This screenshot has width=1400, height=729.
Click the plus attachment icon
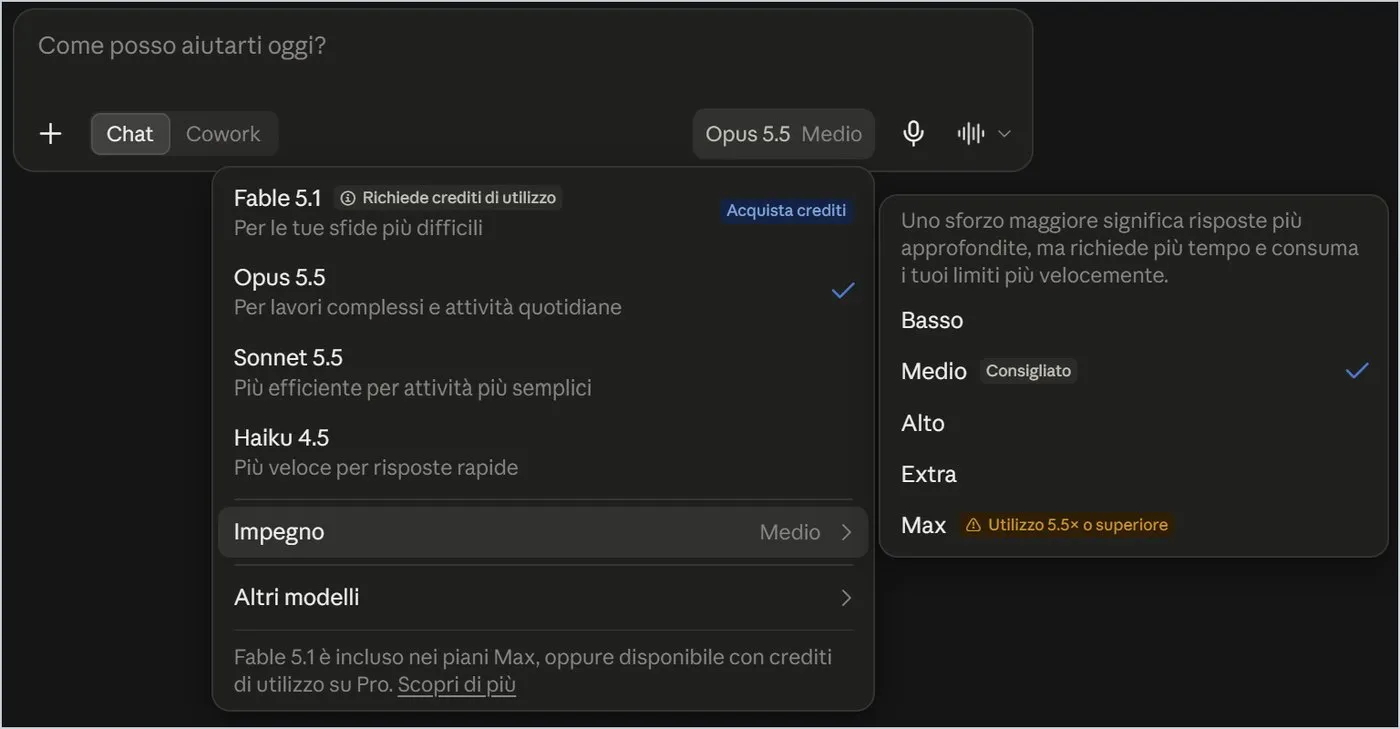(x=50, y=134)
